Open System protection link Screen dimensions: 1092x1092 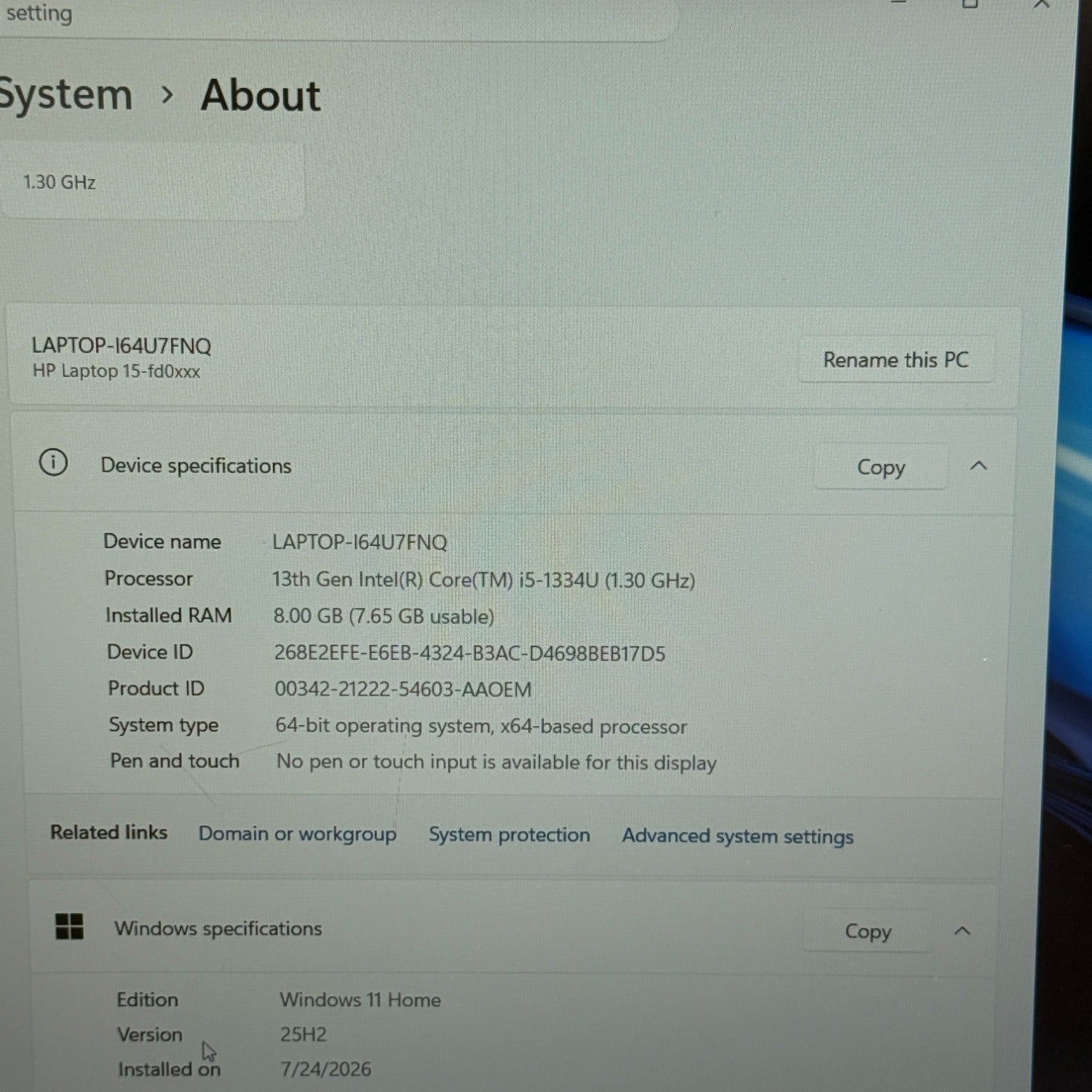(x=509, y=834)
